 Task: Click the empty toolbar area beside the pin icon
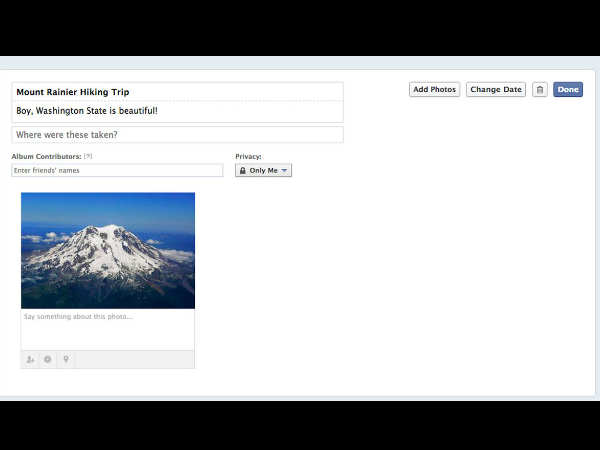(135, 359)
